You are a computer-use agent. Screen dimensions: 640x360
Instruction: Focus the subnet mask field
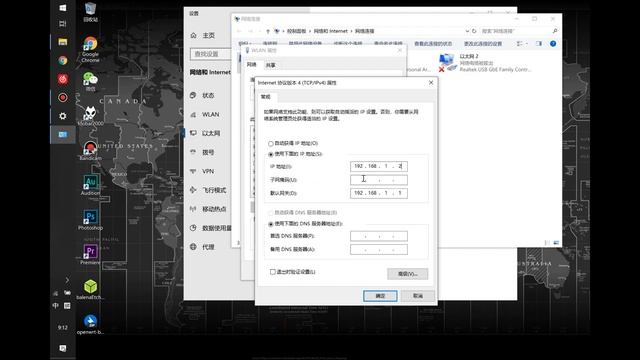pyautogui.click(x=379, y=180)
